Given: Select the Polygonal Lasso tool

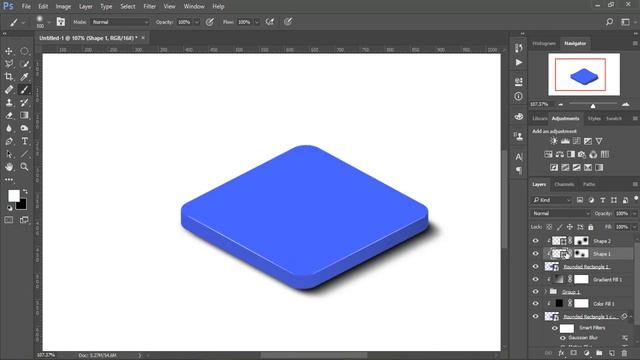Looking at the screenshot, I should tap(9, 64).
